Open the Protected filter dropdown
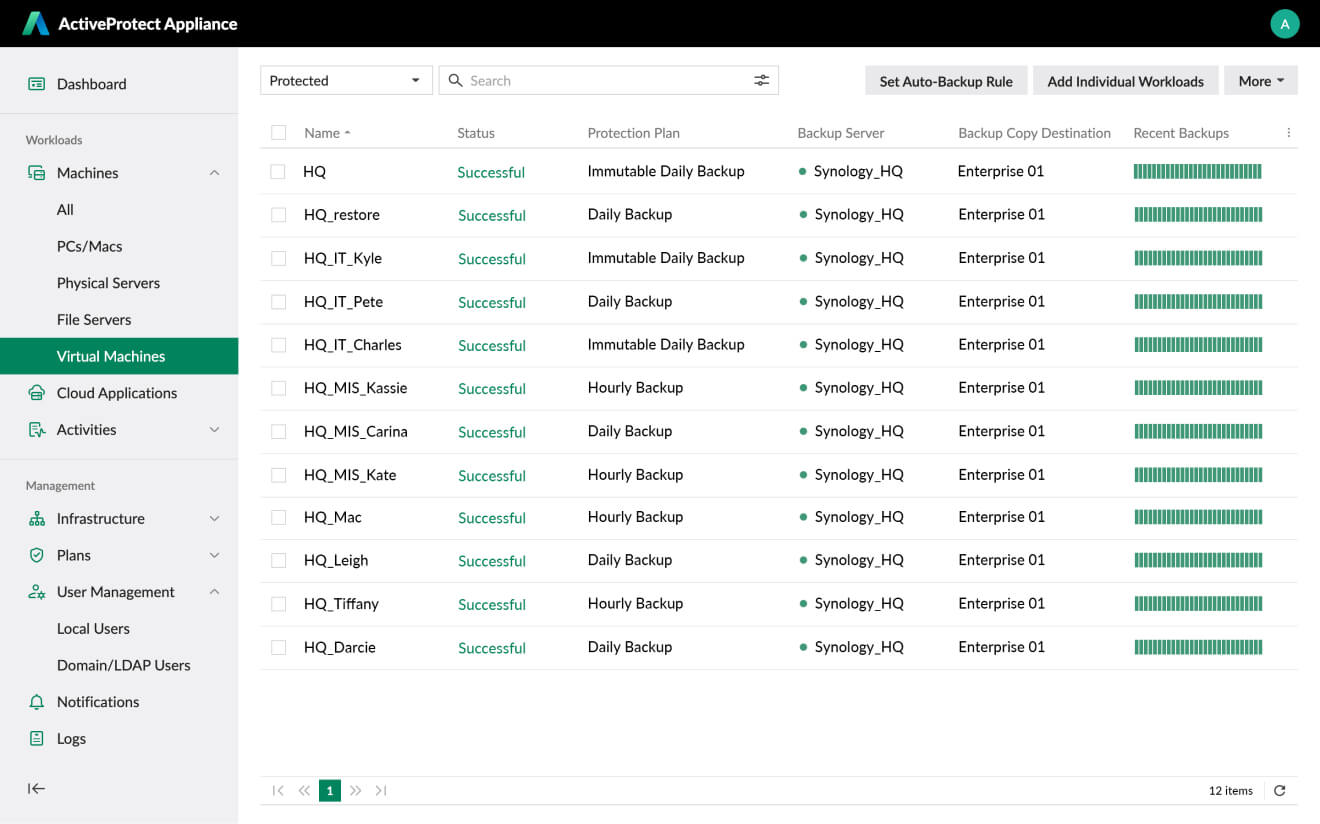This screenshot has height=824, width=1320. point(346,81)
